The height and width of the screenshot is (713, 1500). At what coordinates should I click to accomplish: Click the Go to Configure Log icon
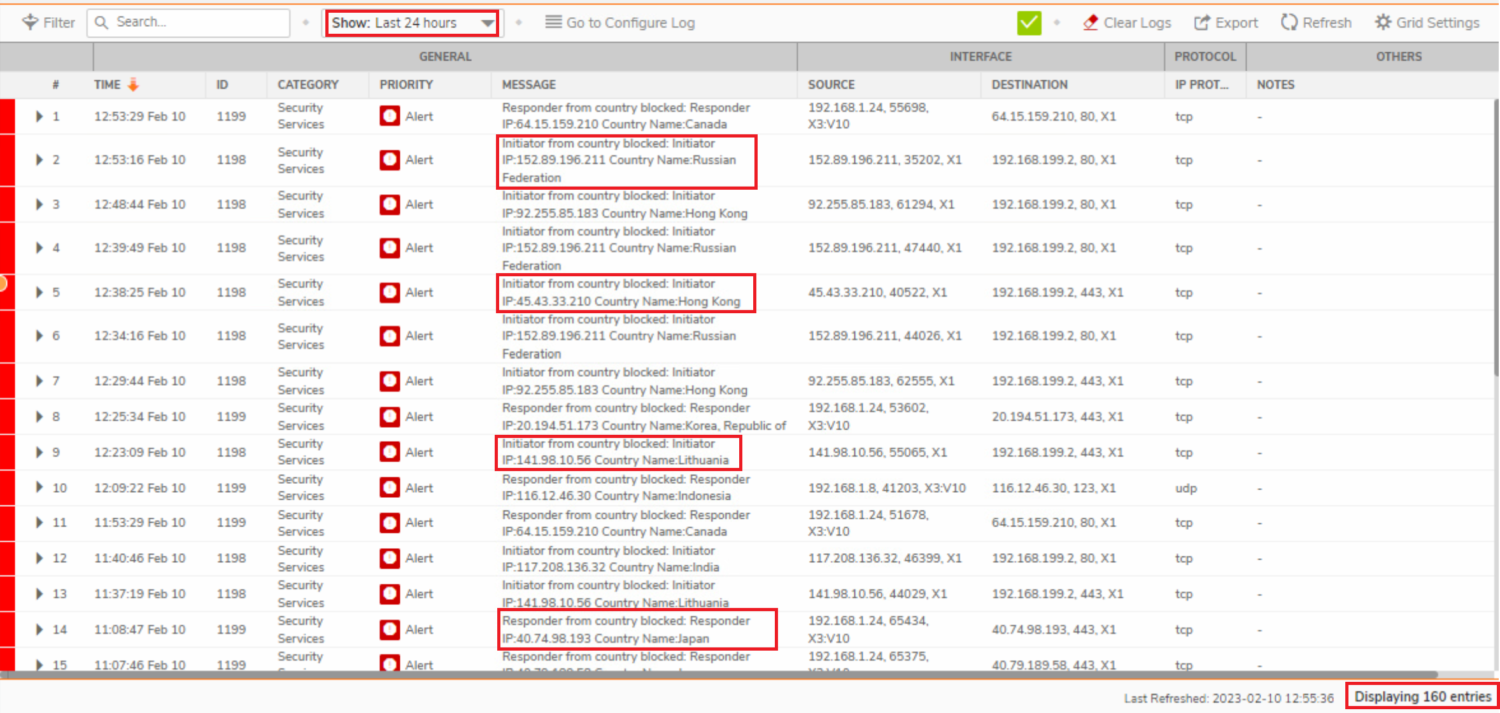pos(553,22)
